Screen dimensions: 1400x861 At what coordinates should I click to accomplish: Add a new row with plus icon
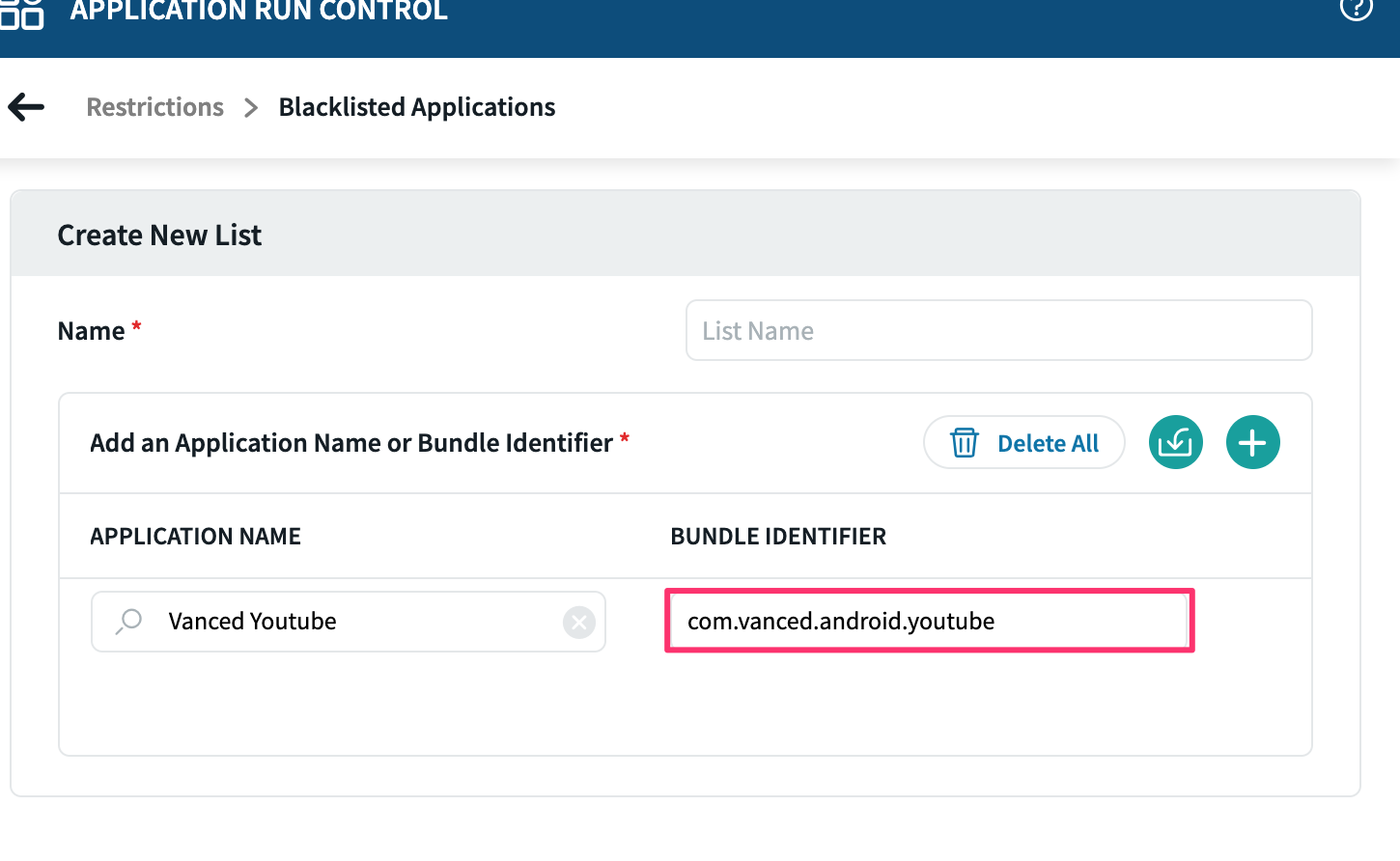coord(1252,443)
